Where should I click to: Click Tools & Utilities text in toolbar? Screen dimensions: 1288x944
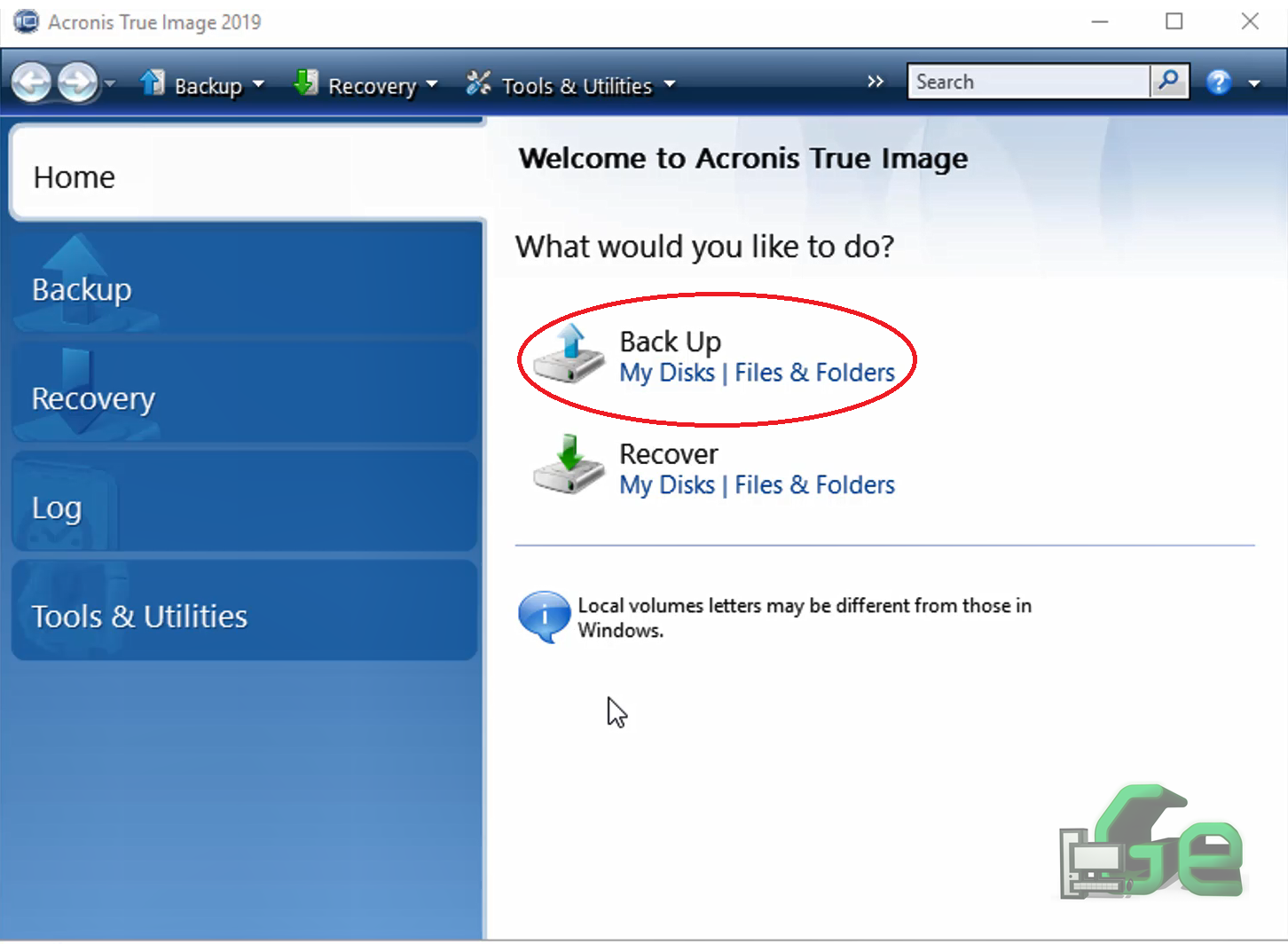coord(577,86)
